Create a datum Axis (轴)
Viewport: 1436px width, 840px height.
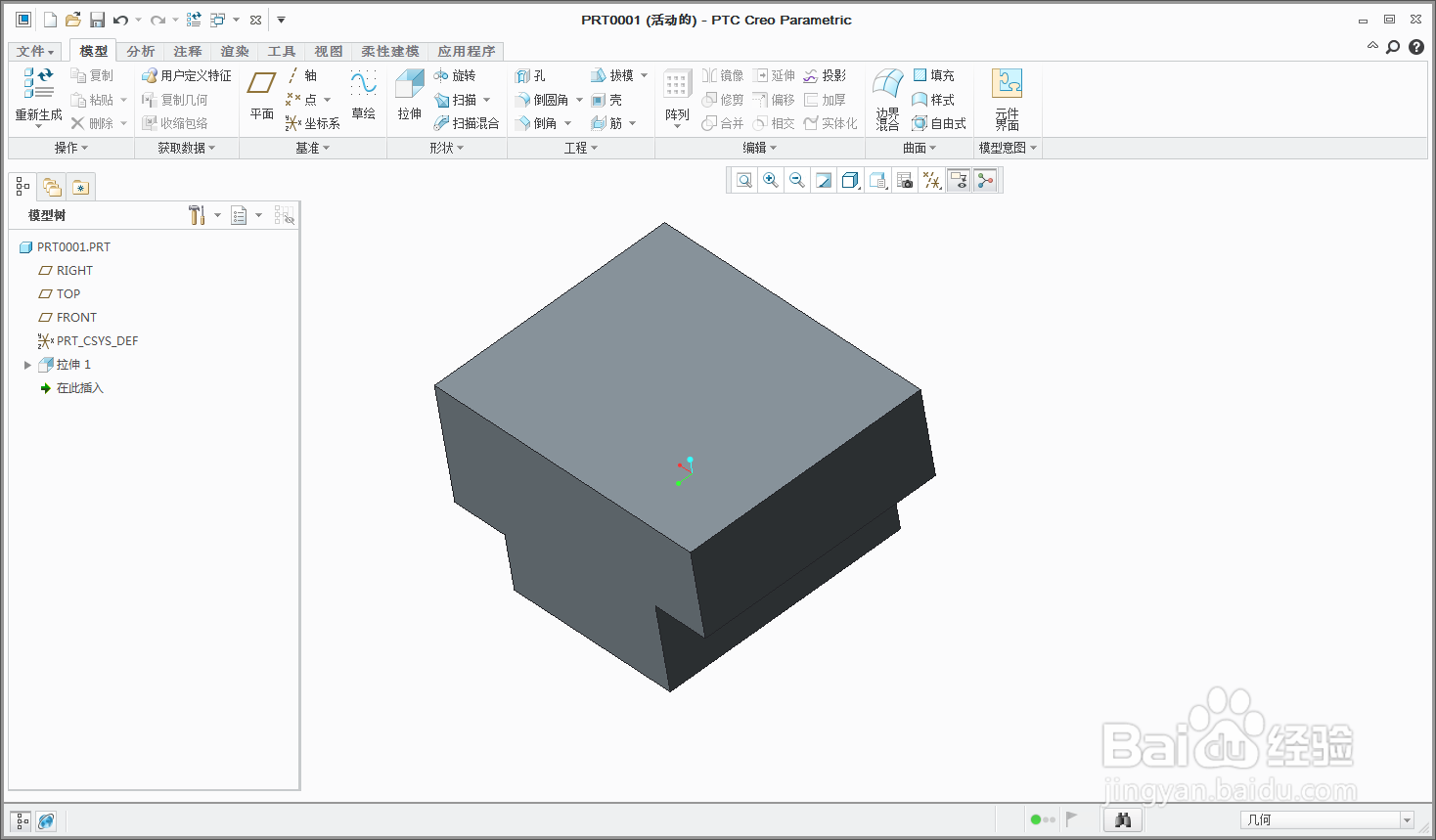click(302, 75)
